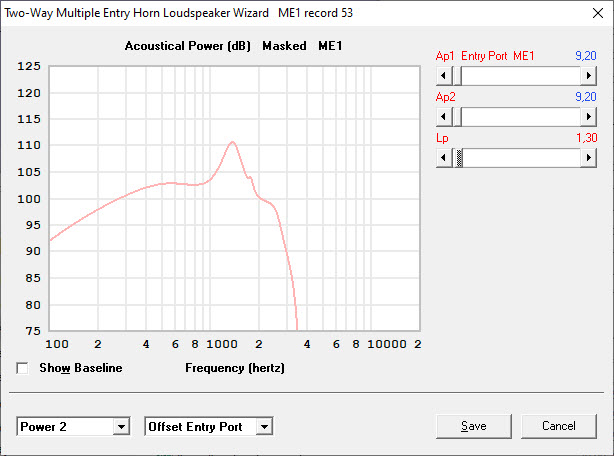Click the window title ME1 record 53
Viewport: 614px width, 456px height.
316,13
